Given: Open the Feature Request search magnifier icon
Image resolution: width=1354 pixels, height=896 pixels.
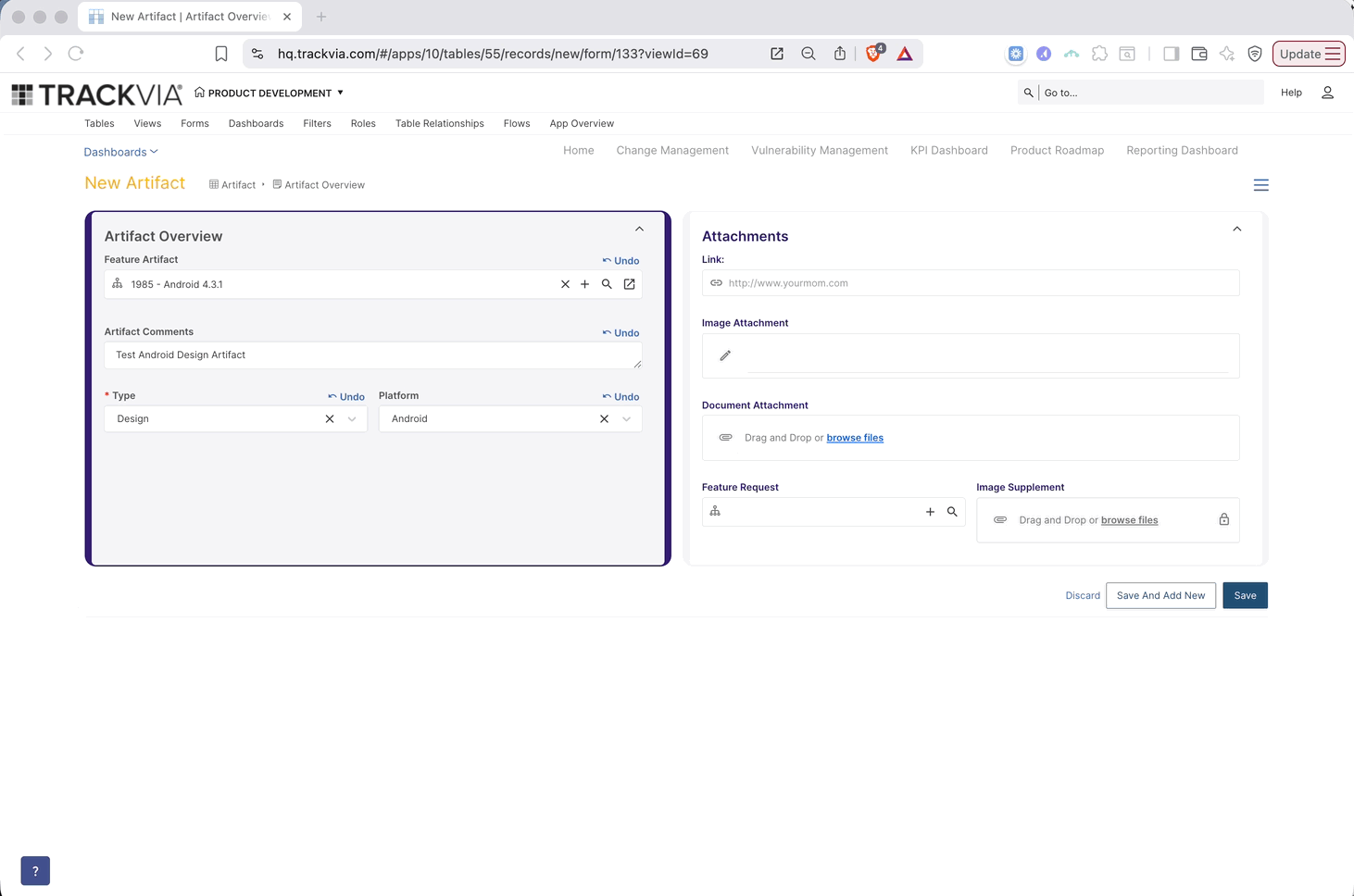Looking at the screenshot, I should click(x=952, y=511).
